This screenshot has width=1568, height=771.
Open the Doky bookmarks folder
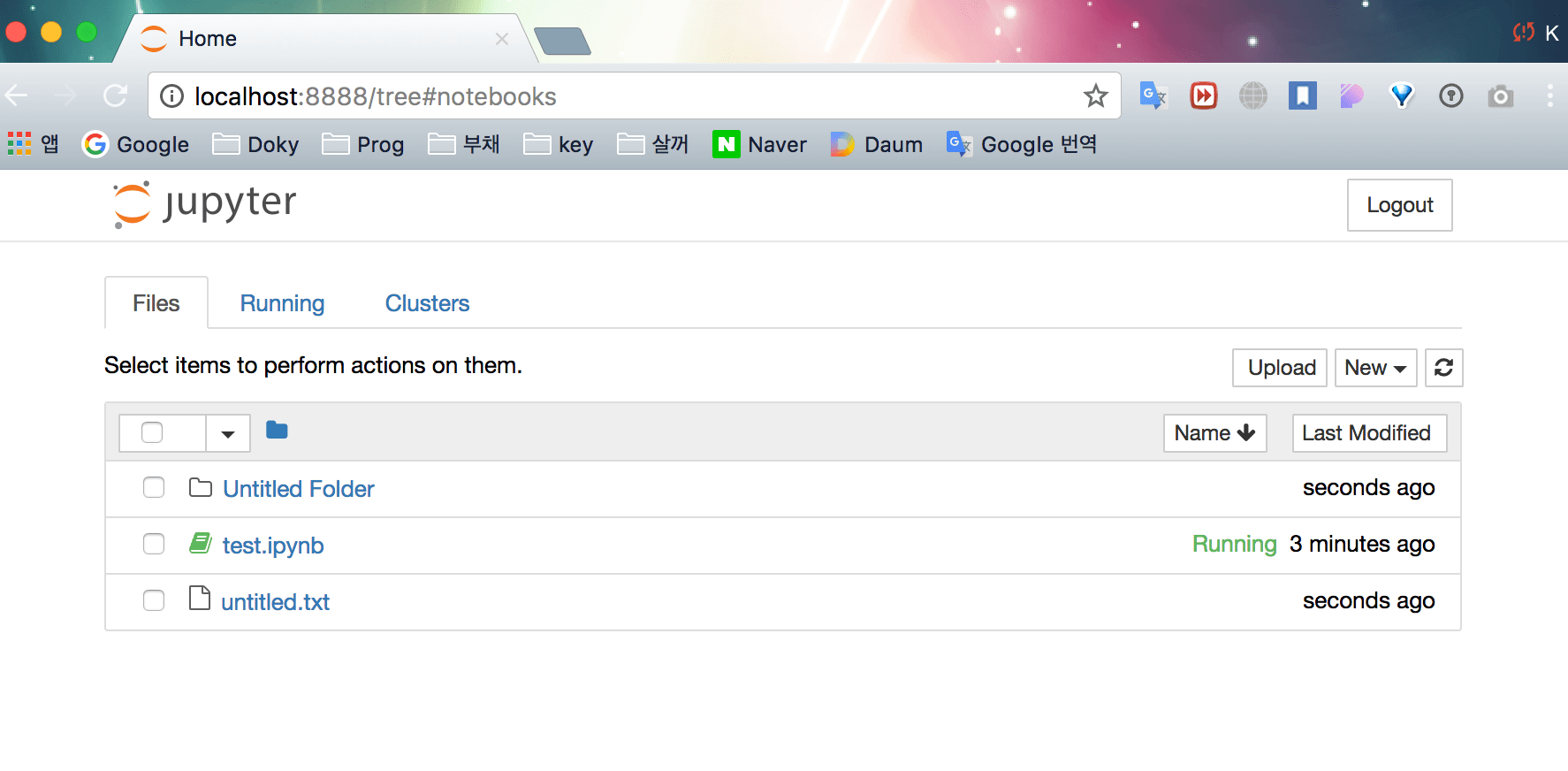click(256, 143)
